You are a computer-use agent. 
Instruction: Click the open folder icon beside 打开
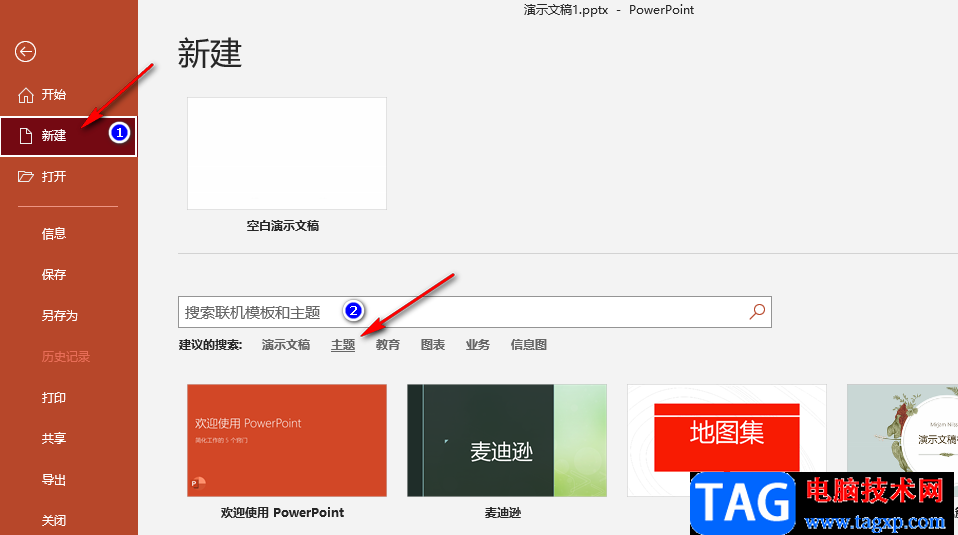click(x=26, y=177)
